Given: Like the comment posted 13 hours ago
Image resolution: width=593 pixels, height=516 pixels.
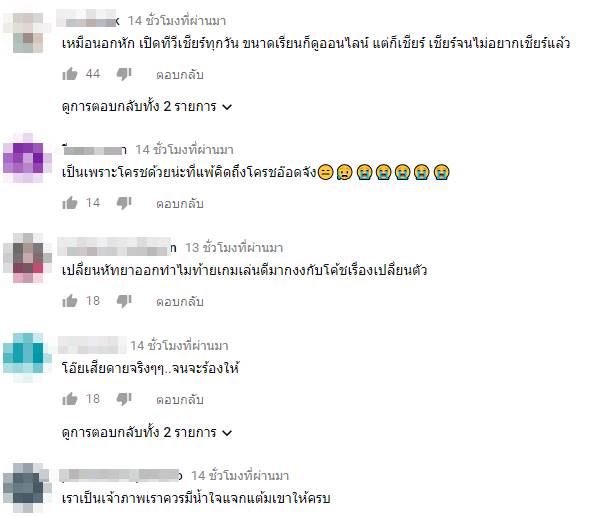Looking at the screenshot, I should 70,301.
